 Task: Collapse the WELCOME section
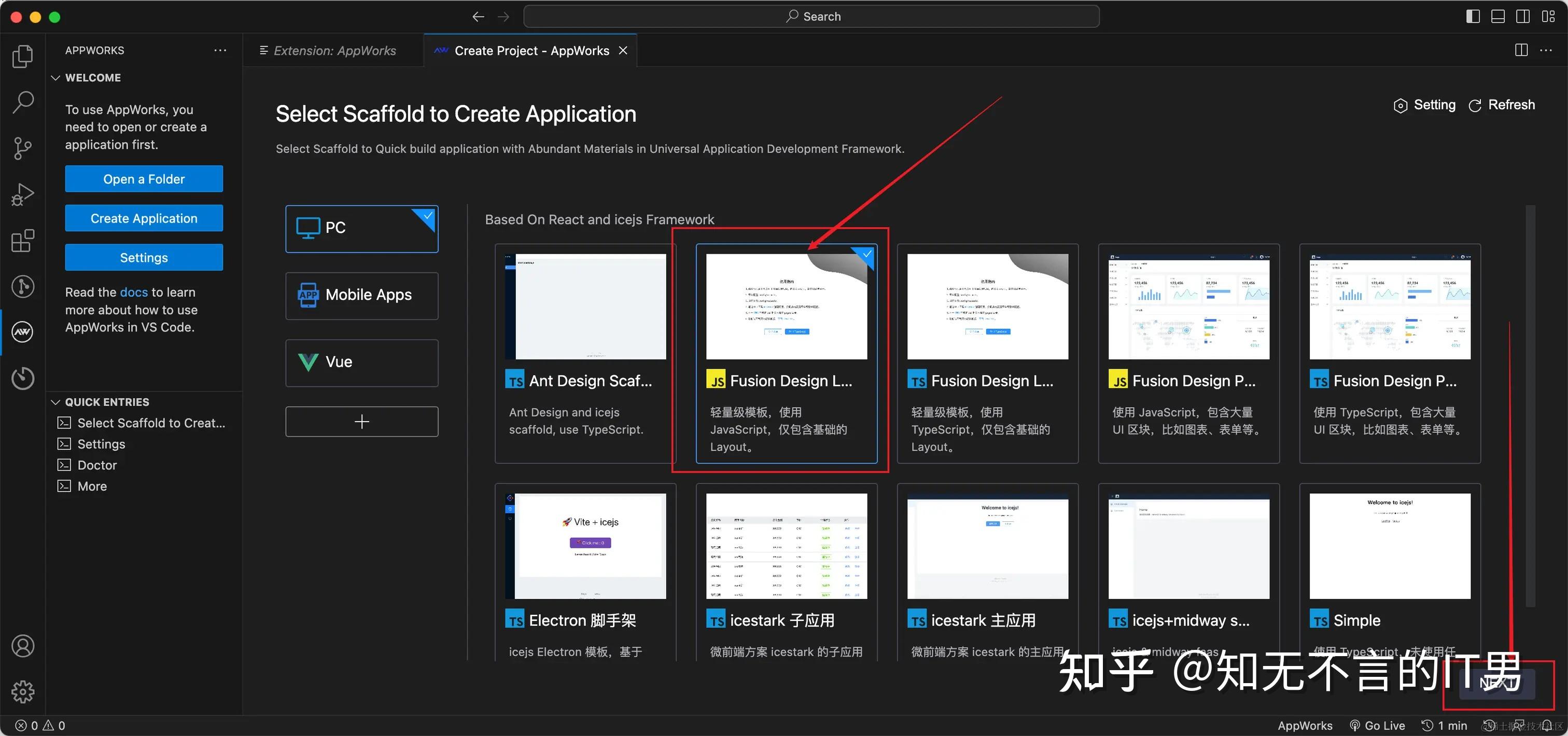(145, 78)
